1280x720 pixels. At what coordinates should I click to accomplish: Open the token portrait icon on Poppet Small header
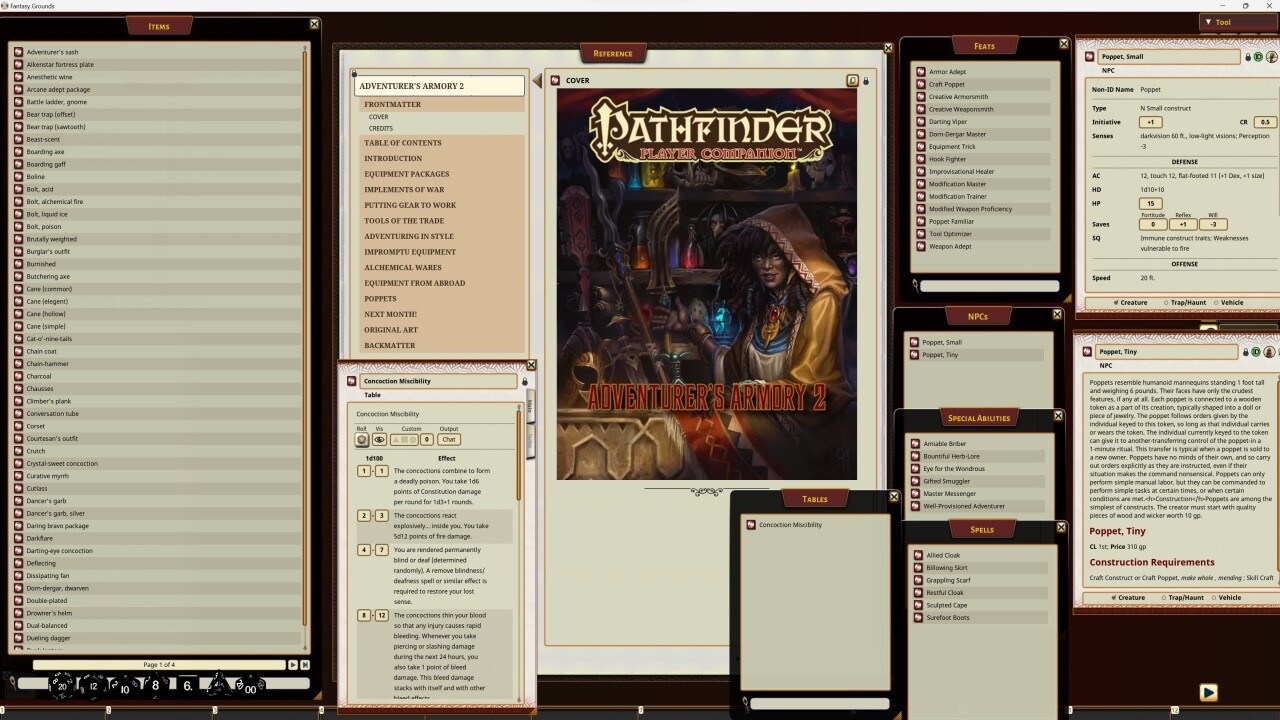1271,57
